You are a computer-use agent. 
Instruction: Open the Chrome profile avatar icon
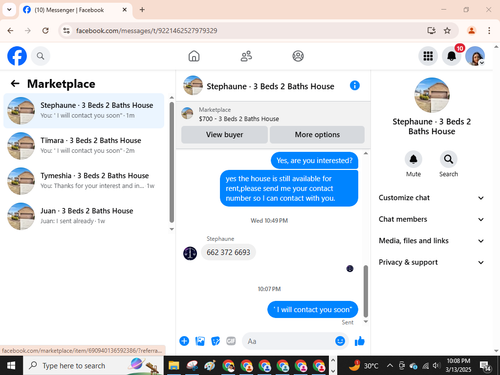[471, 31]
